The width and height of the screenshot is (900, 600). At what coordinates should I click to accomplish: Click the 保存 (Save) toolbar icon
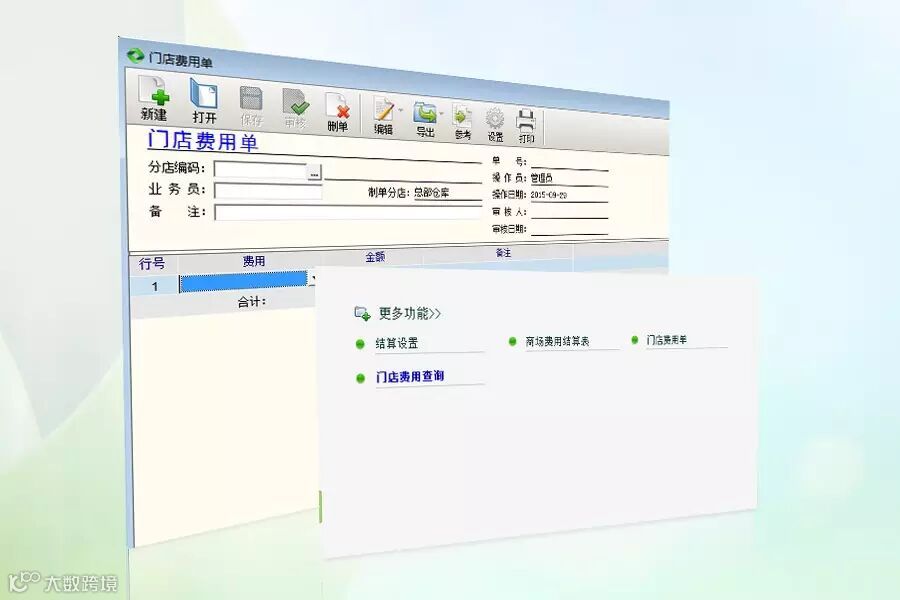[251, 106]
